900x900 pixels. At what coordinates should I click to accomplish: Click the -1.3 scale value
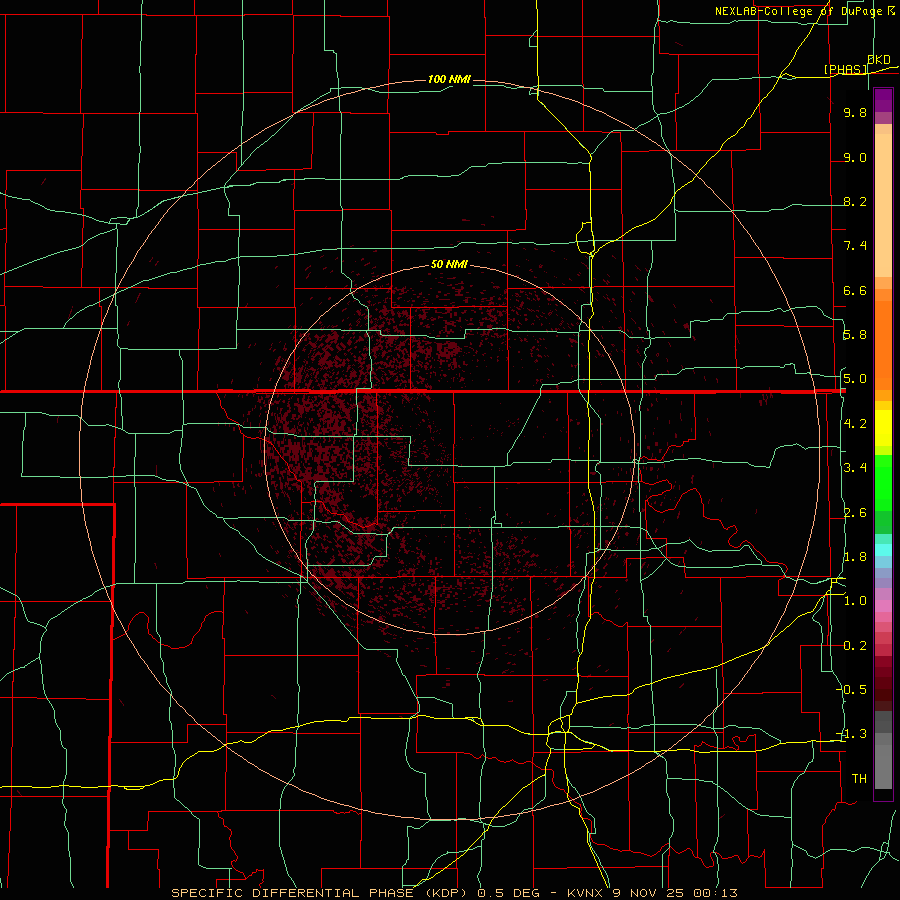[852, 734]
